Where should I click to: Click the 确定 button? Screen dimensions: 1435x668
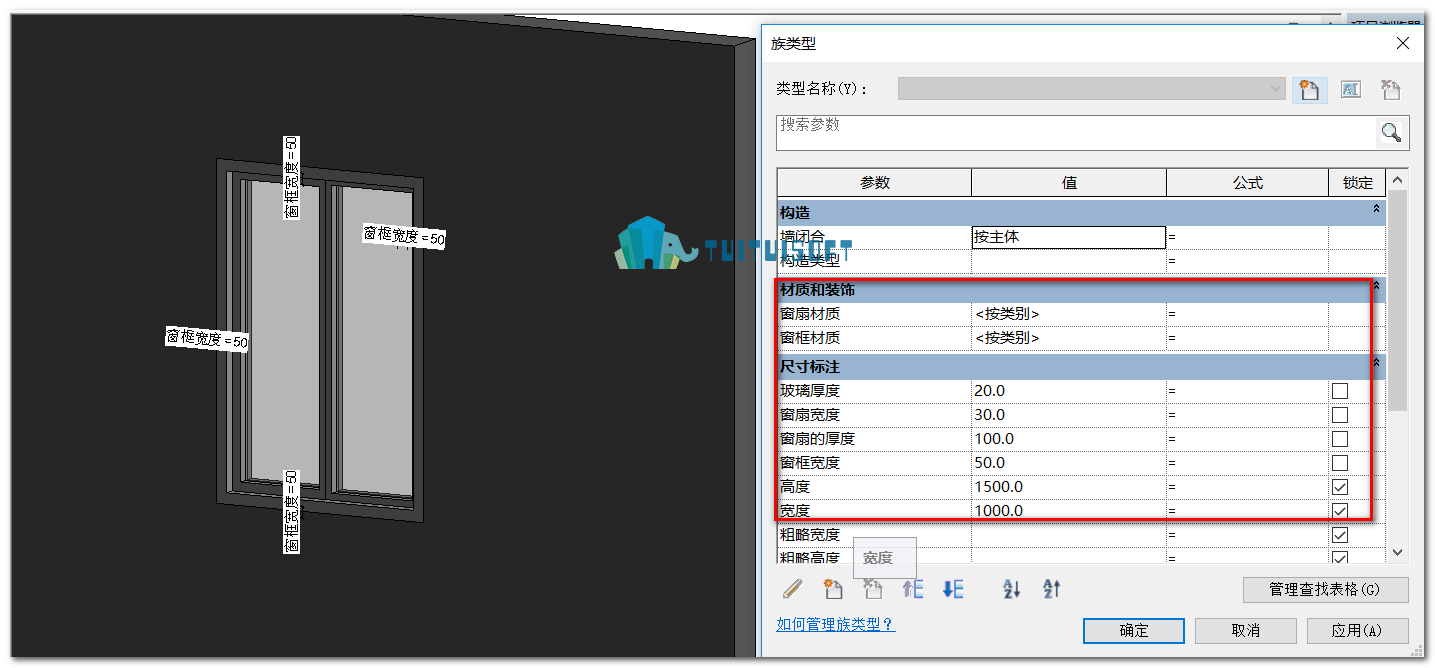pyautogui.click(x=1134, y=631)
